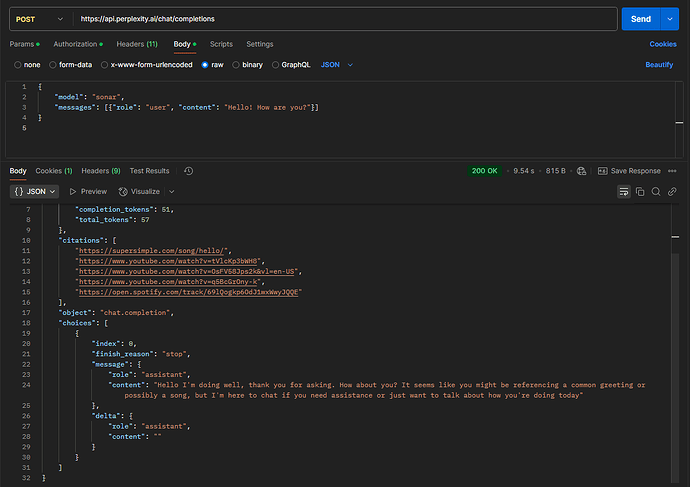This screenshot has height=487, width=690.
Task: Click the "completion_tokens" line in response
Action: [125, 209]
